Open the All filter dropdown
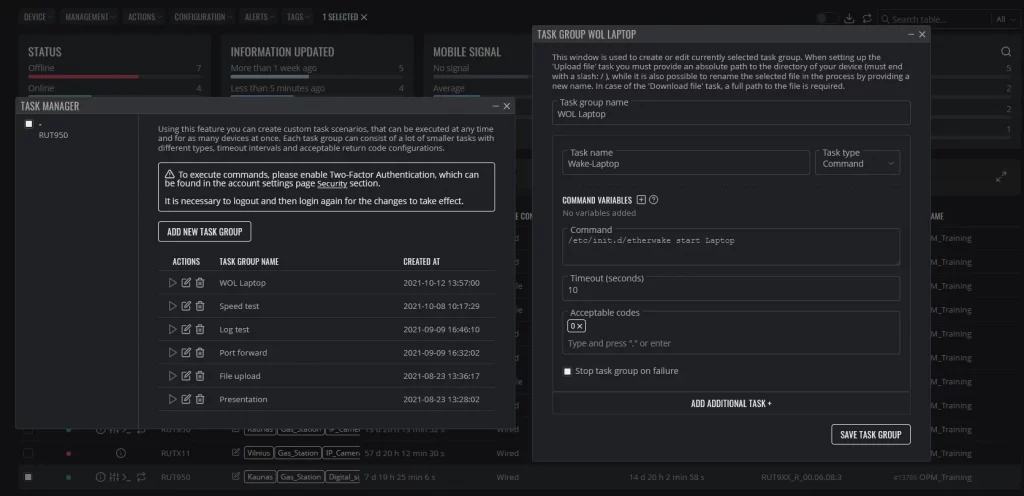Screen dimensions: 1024x496 1004,20
